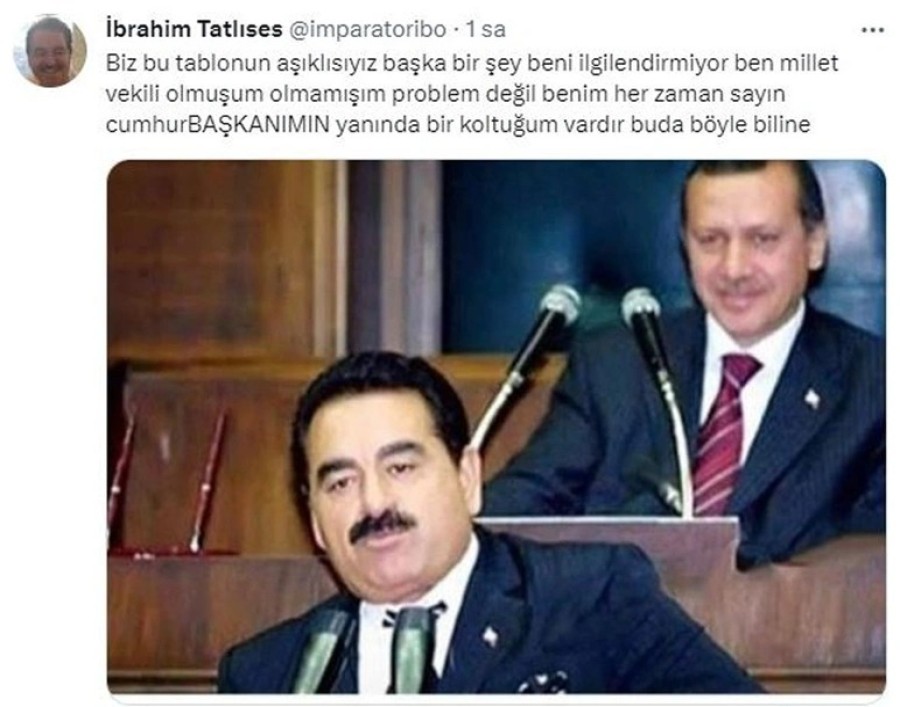Open the İbrahim Tatlıses display name link
Screen dimensions: 900x707
(x=194, y=29)
